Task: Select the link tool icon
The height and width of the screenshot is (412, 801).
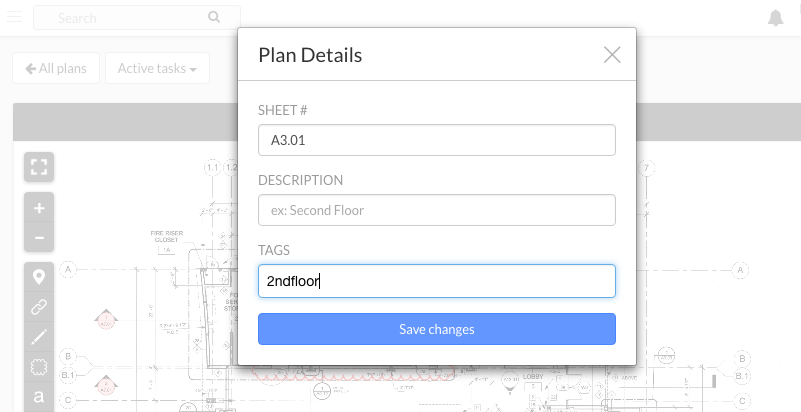Action: pyautogui.click(x=39, y=307)
